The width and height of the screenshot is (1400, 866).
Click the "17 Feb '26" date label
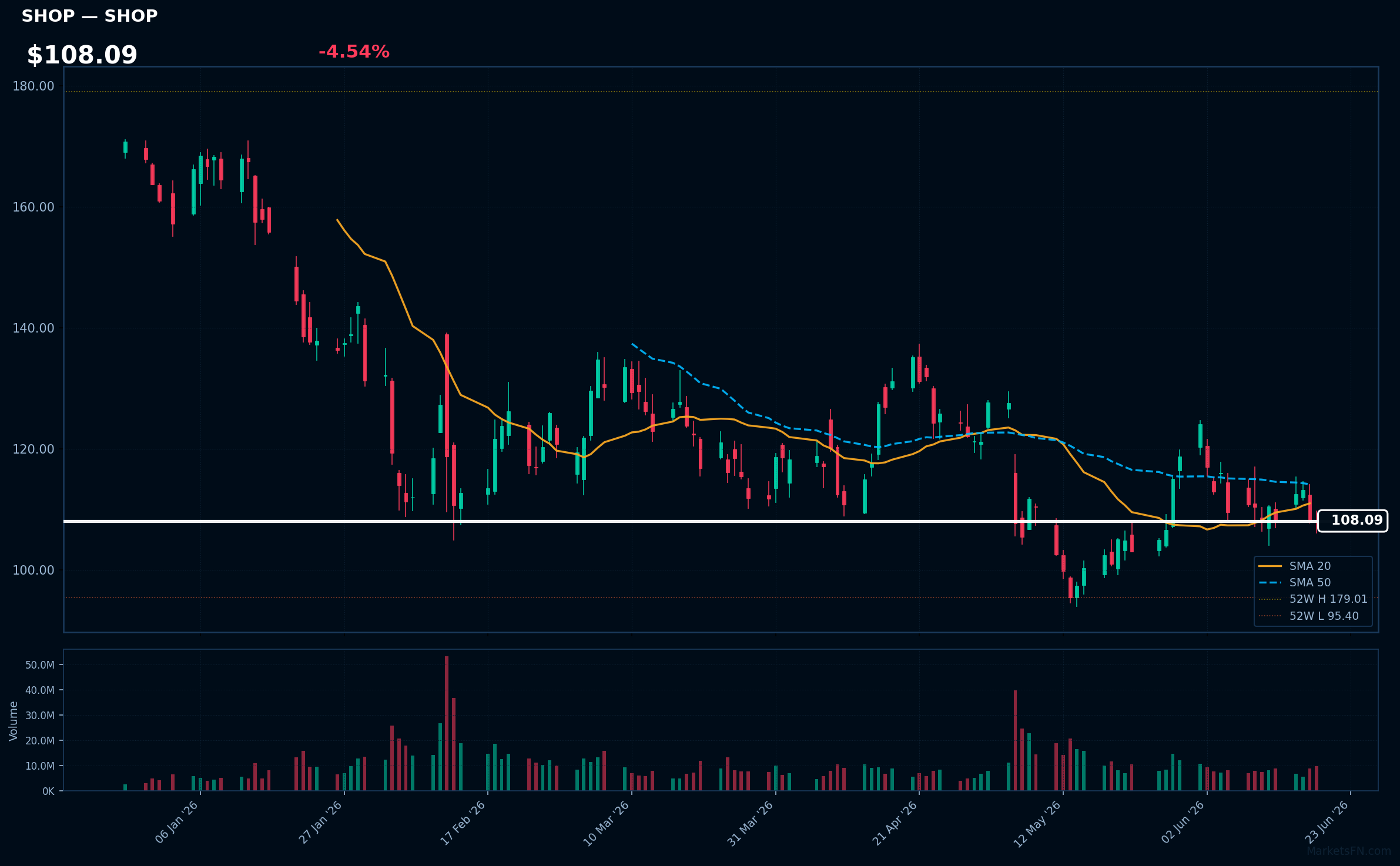464,823
